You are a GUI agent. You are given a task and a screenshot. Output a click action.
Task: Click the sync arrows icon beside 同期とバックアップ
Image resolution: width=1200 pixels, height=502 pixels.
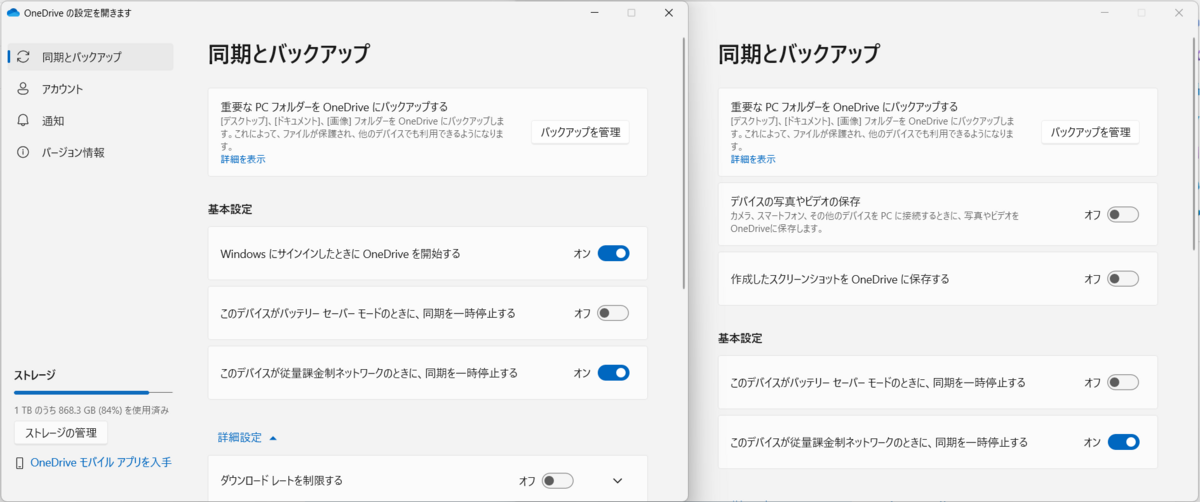23,57
